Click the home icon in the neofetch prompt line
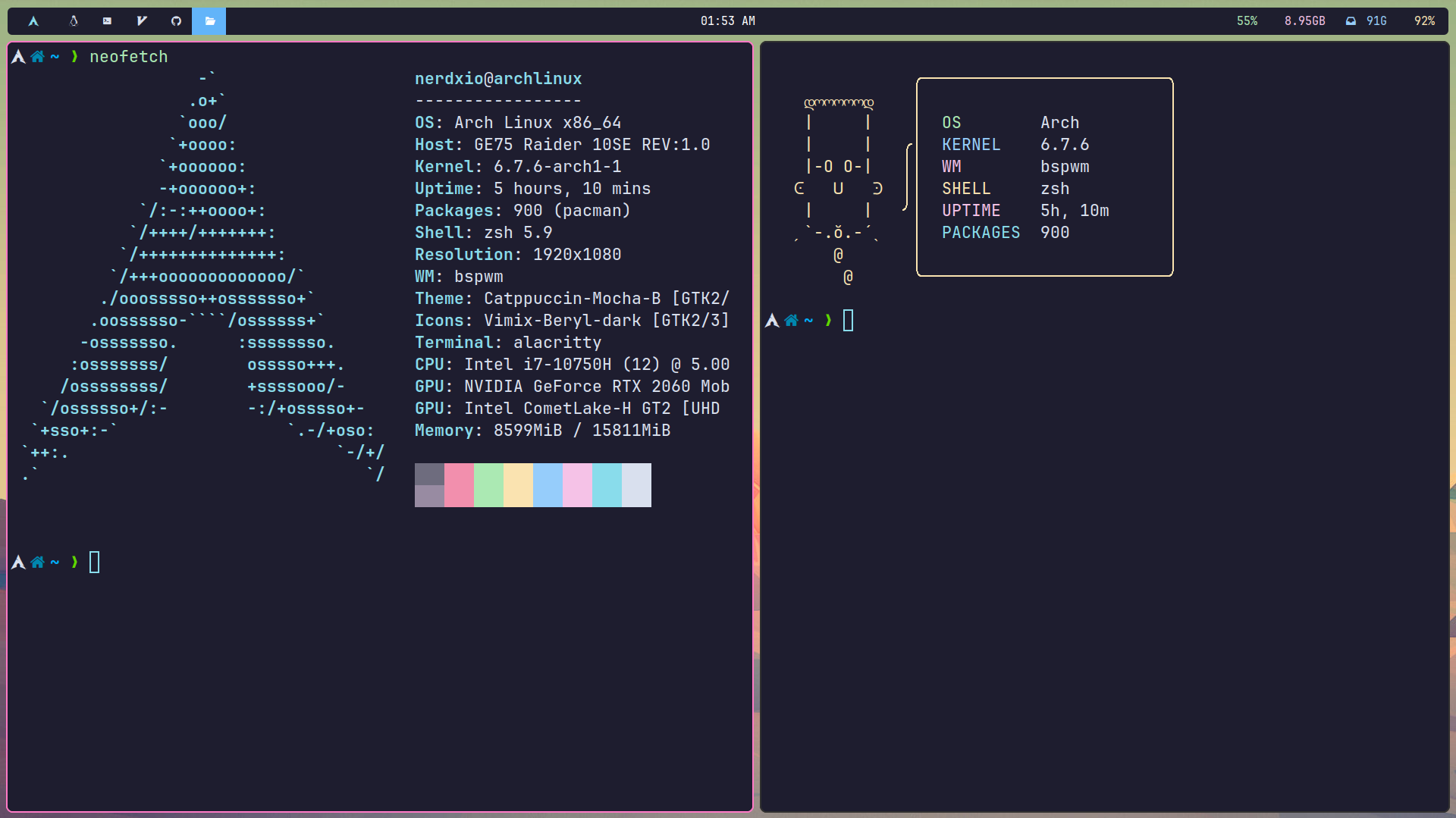The width and height of the screenshot is (1456, 818). coord(37,57)
